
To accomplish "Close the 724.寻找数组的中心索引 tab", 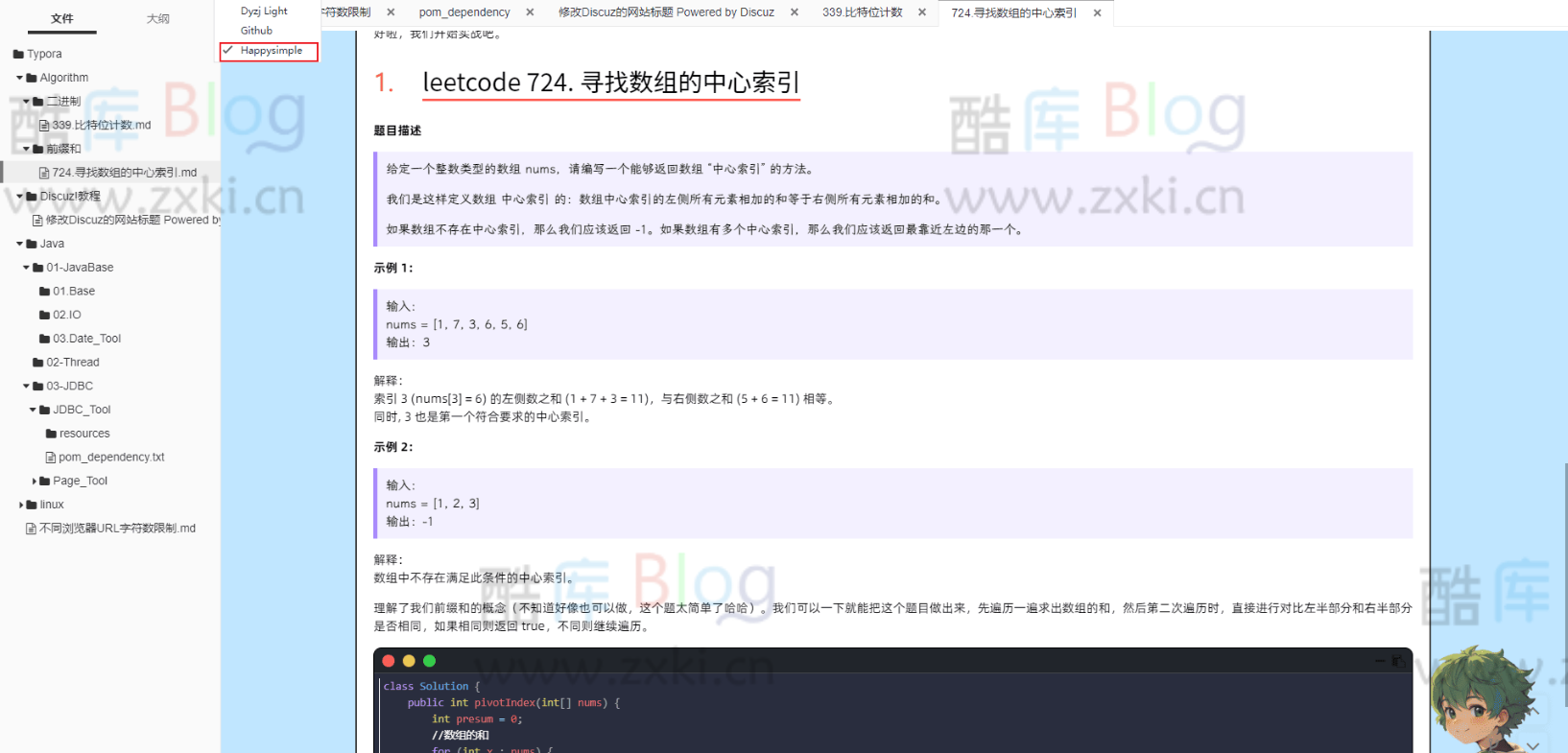I will click(1097, 13).
